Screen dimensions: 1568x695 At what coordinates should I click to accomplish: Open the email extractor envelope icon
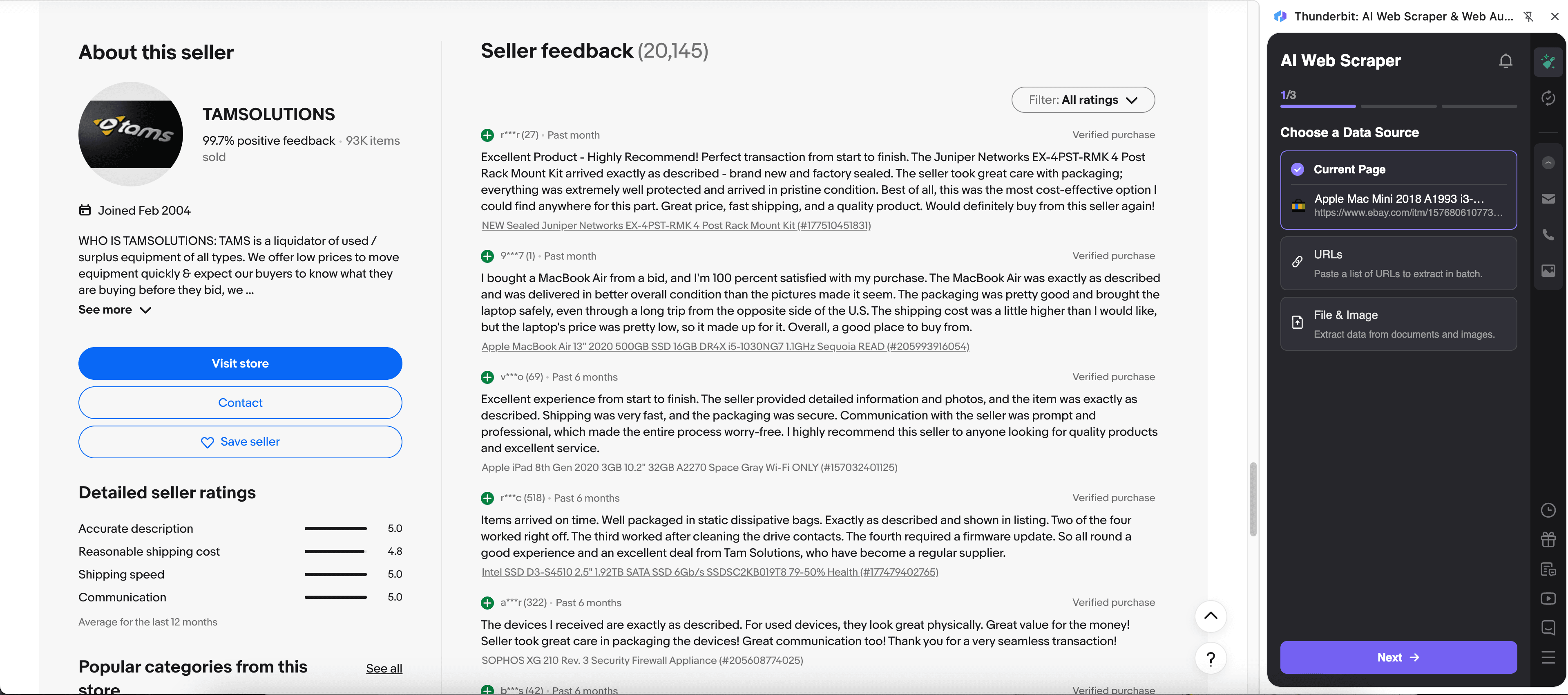[x=1548, y=198]
